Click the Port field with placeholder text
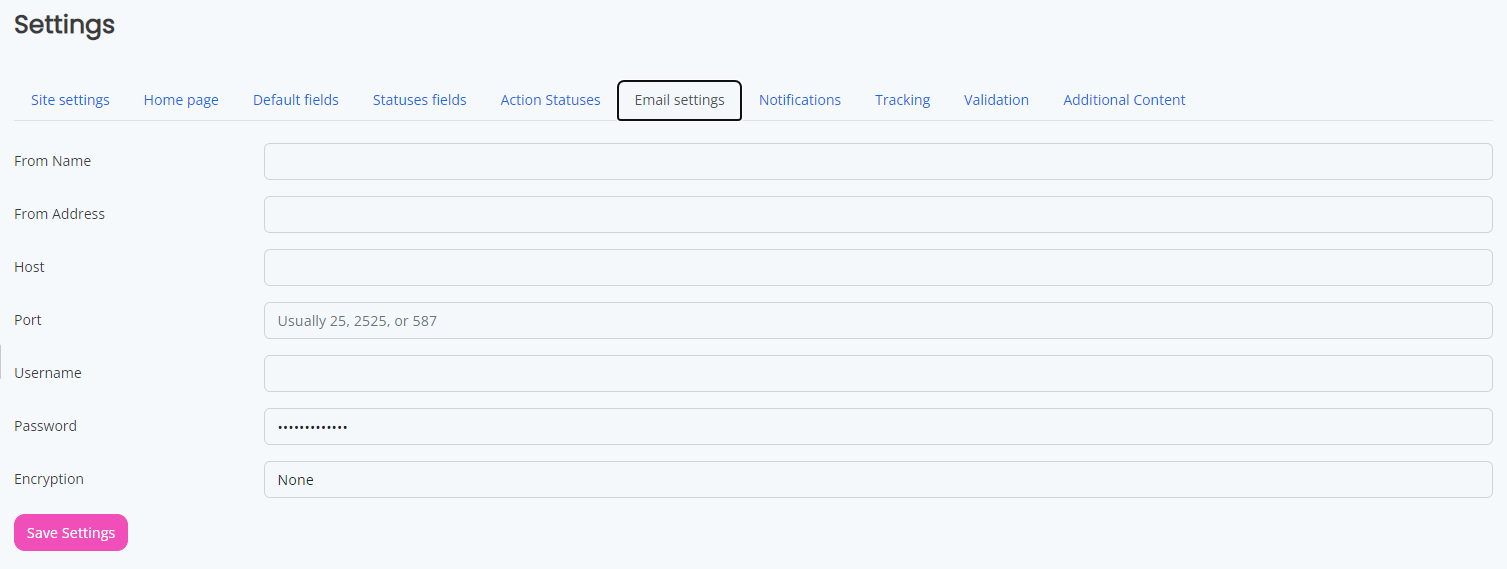This screenshot has width=1507, height=569. pos(878,320)
